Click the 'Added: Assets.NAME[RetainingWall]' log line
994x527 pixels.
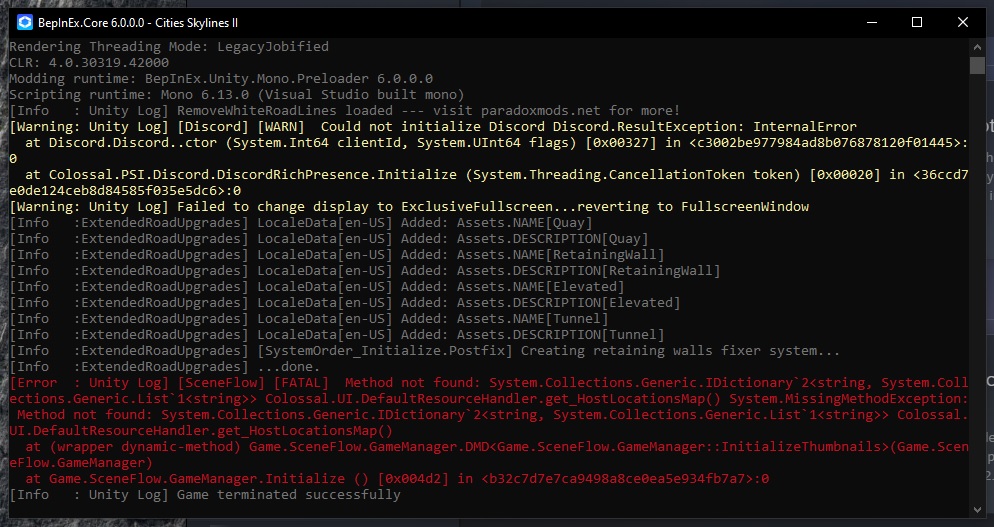pyautogui.click(x=337, y=254)
